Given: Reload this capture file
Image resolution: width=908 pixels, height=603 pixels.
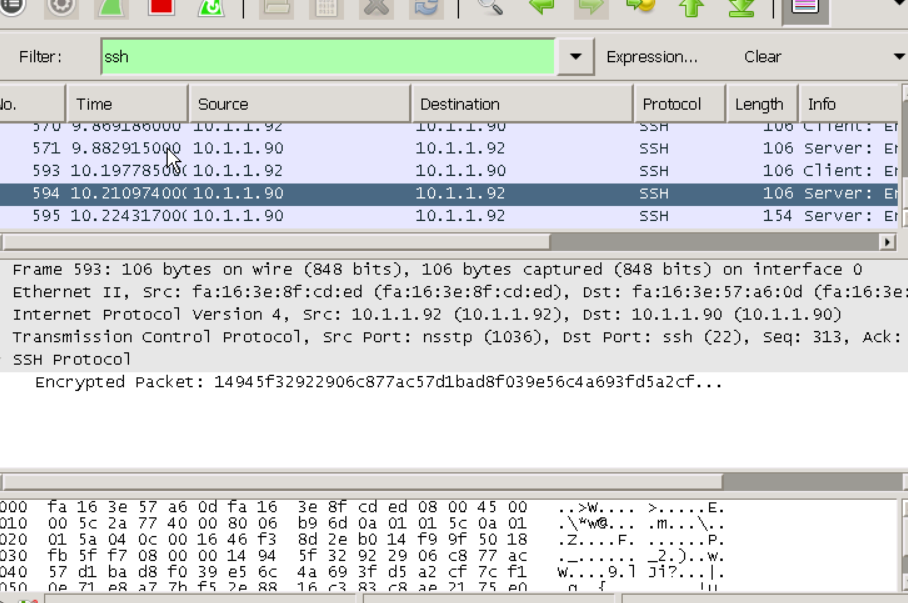Looking at the screenshot, I should coord(426,6).
